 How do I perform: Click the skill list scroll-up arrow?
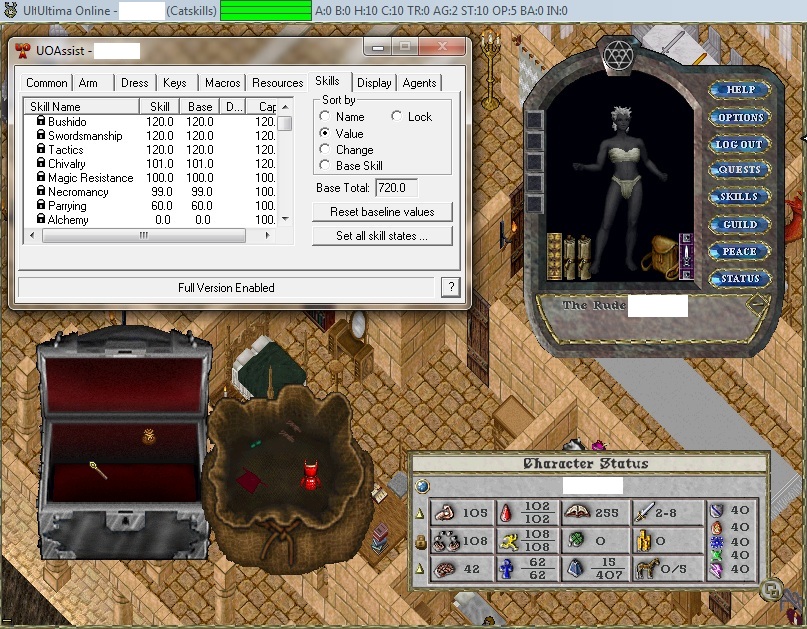pos(285,107)
